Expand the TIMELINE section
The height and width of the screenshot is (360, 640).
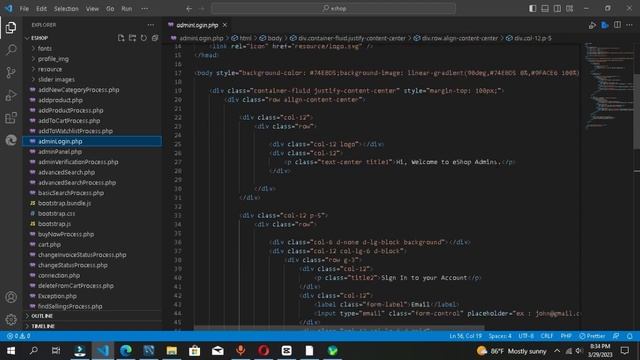tap(43, 326)
